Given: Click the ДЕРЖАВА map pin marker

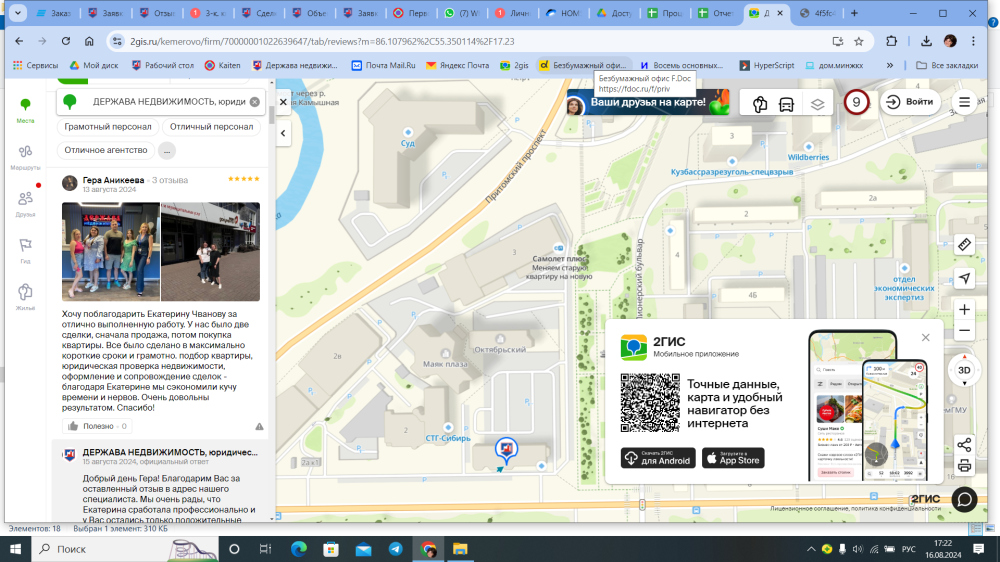Looking at the screenshot, I should 506,449.
